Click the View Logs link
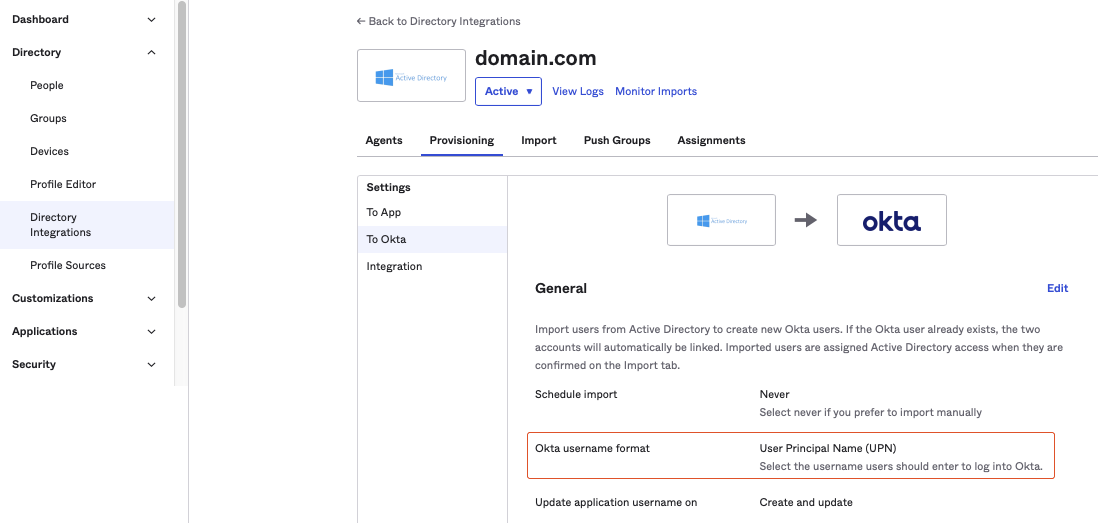 (x=578, y=91)
